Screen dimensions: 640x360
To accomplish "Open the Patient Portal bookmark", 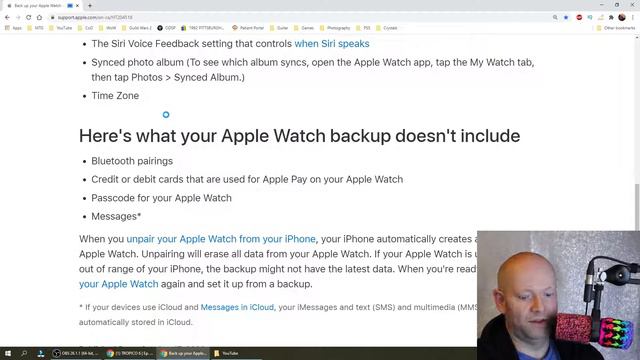I will click(248, 28).
